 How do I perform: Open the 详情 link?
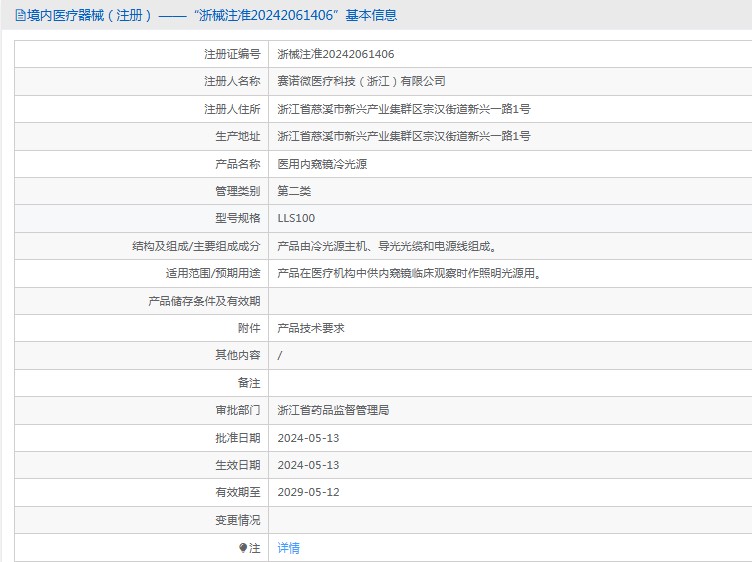[x=289, y=548]
